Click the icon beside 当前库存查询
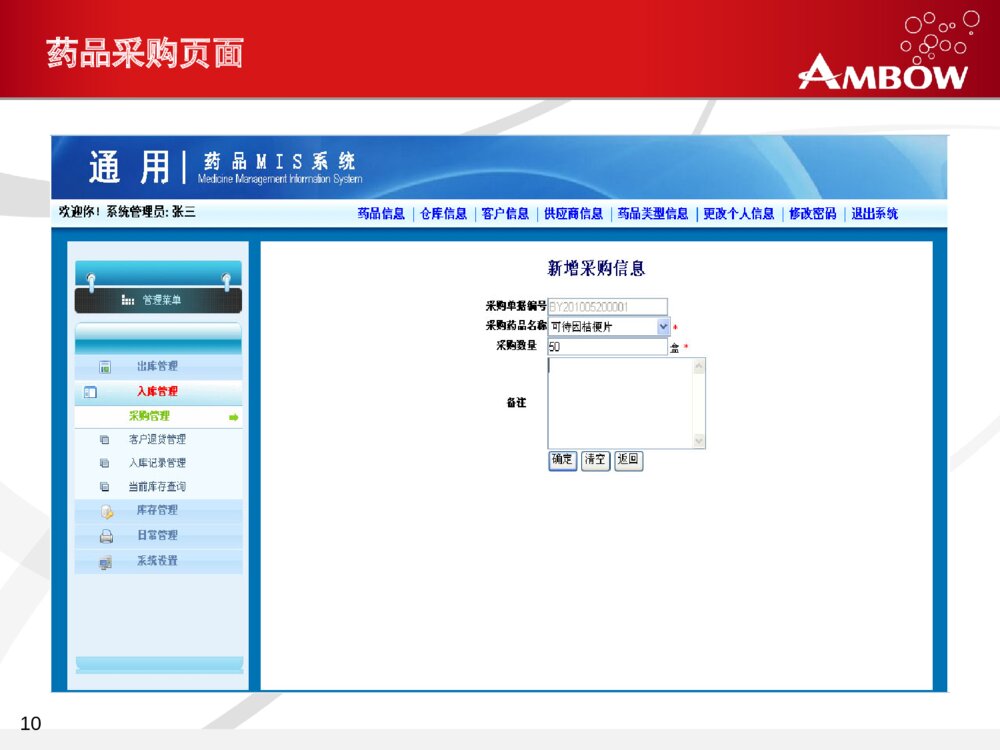1000x750 pixels. 105,487
